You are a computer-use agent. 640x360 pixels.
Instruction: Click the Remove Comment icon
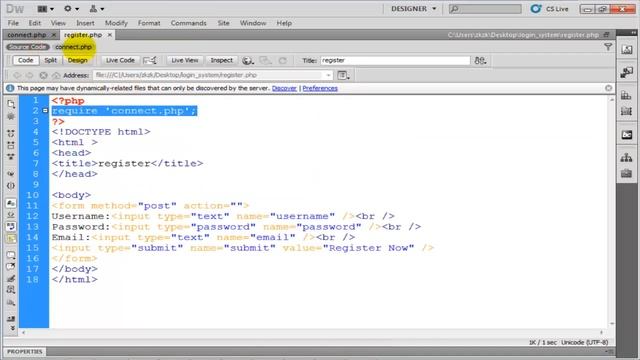coord(11,267)
